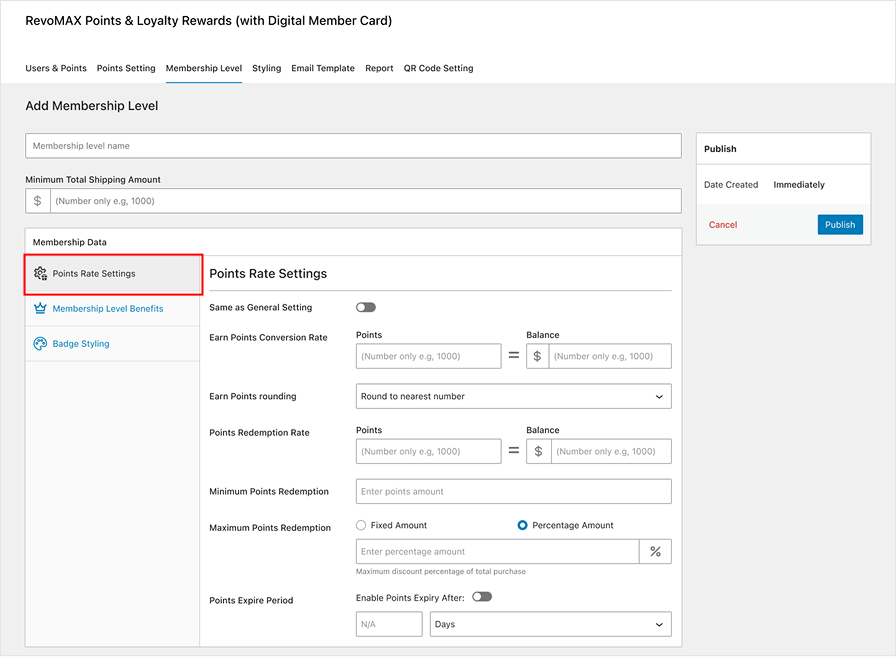Open the Earn Points rounding dropdown
This screenshot has height=657, width=896.
tap(513, 397)
